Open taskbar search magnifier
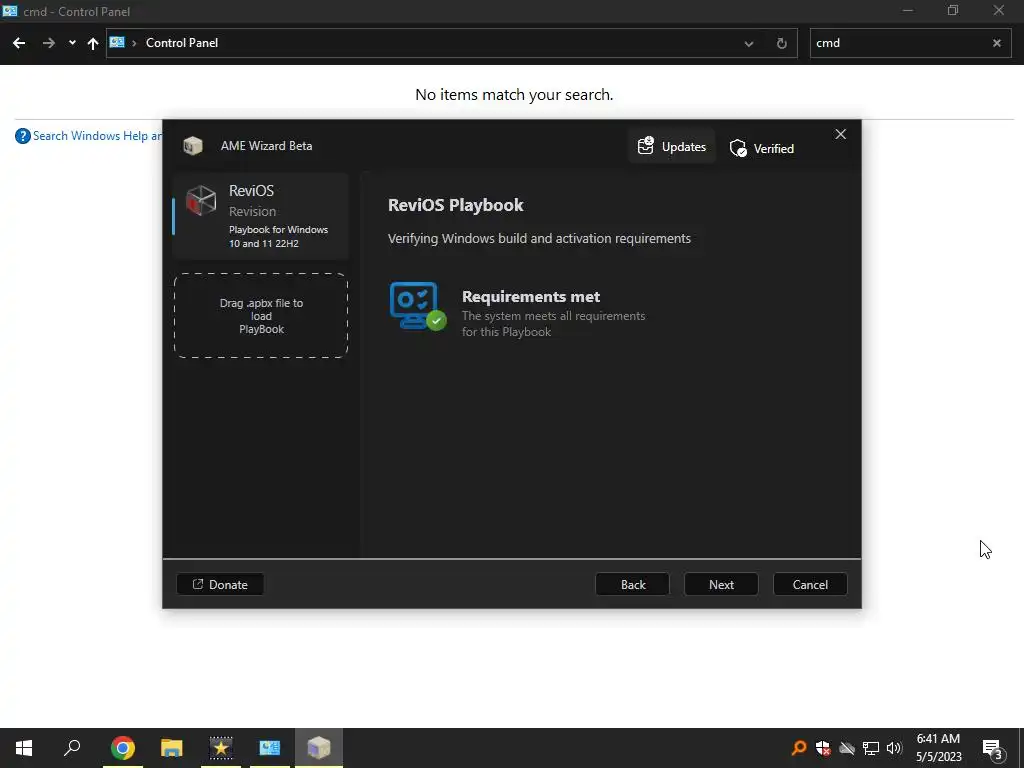Viewport: 1024px width, 768px height. coord(72,748)
